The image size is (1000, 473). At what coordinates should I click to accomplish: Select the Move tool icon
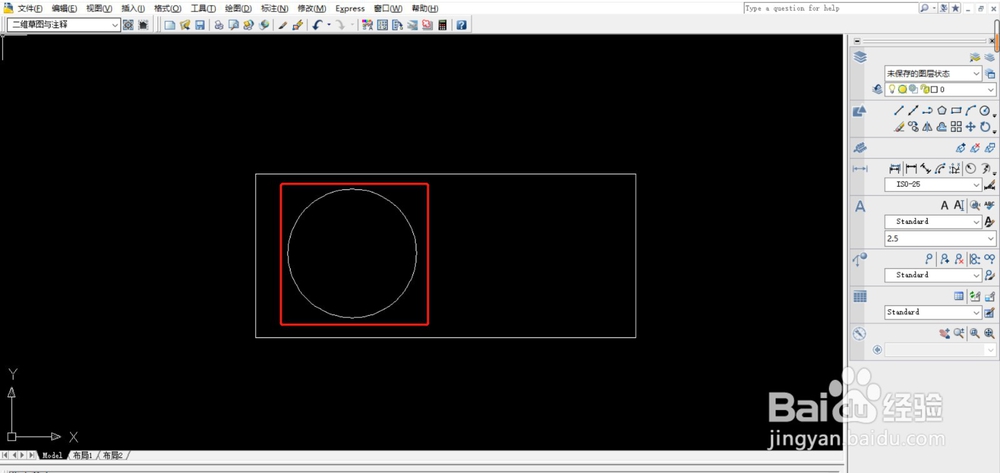tap(970, 127)
